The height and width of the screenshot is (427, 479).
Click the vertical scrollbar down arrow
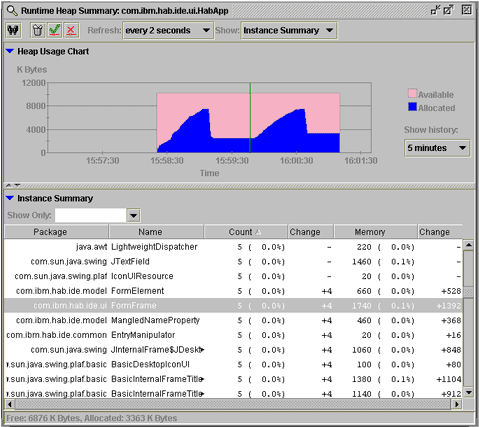(x=469, y=392)
